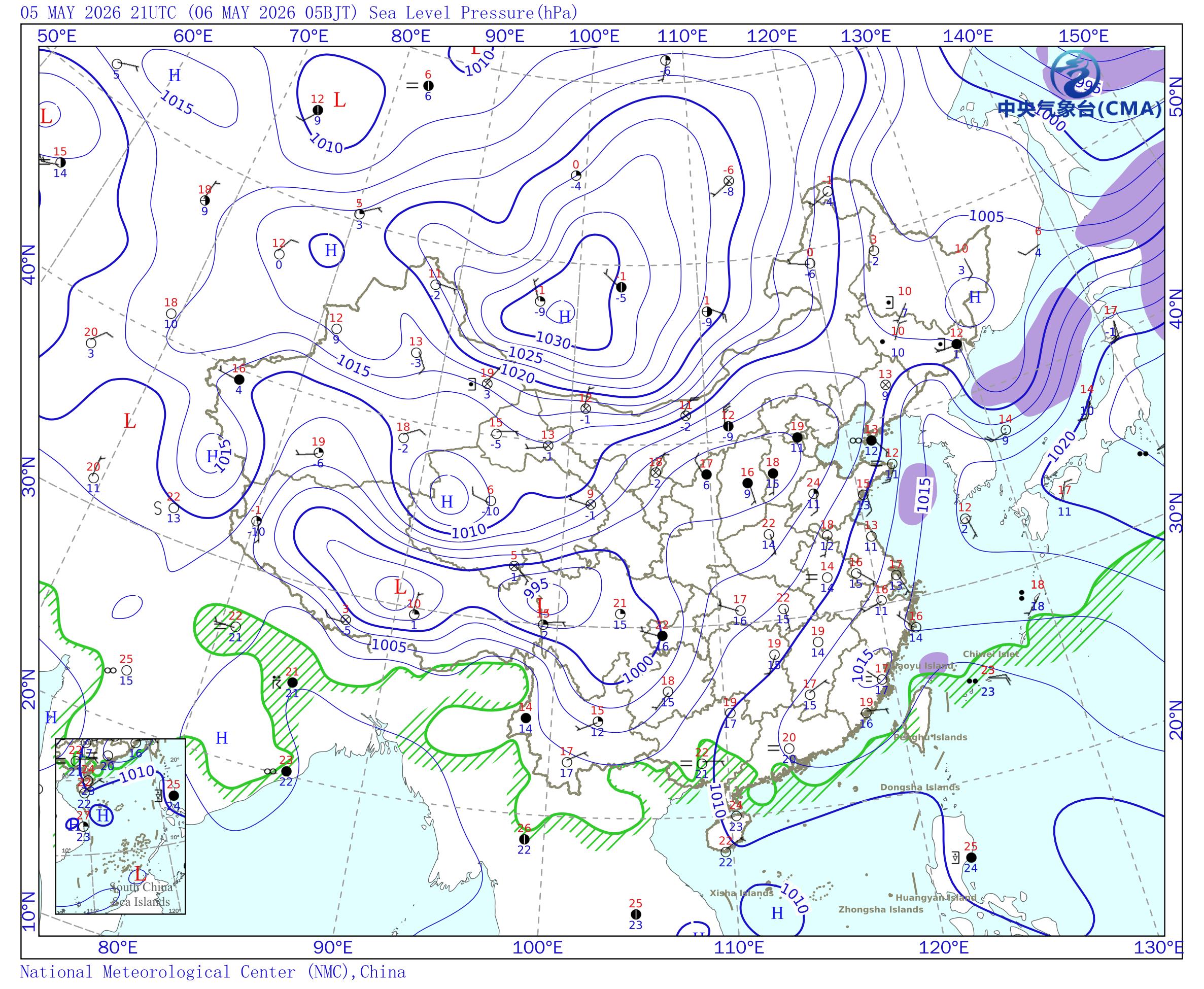
Task: Click the "Dongsha Islands" label
Action: click(920, 788)
